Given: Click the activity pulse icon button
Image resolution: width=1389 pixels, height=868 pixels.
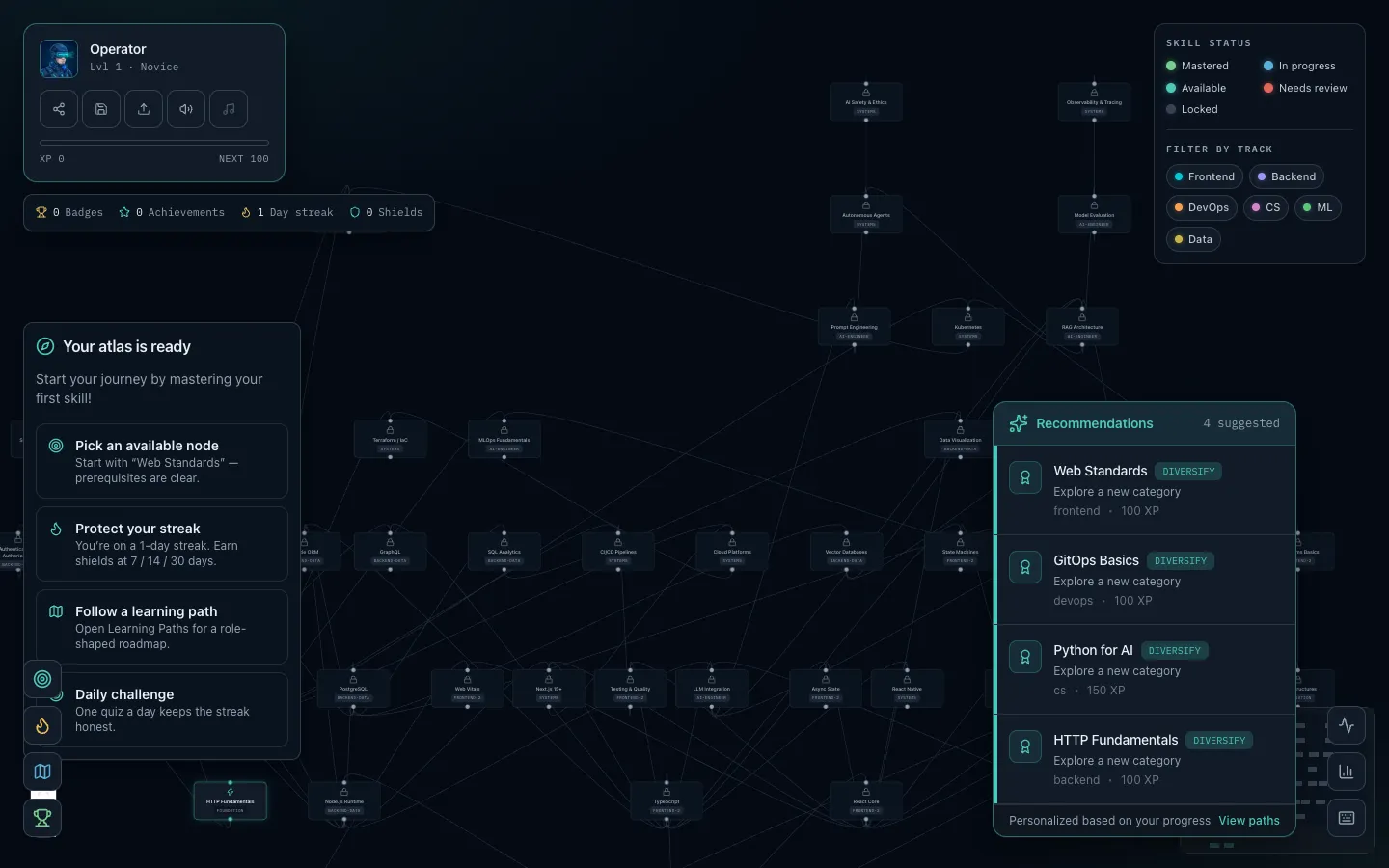Looking at the screenshot, I should tap(1347, 725).
